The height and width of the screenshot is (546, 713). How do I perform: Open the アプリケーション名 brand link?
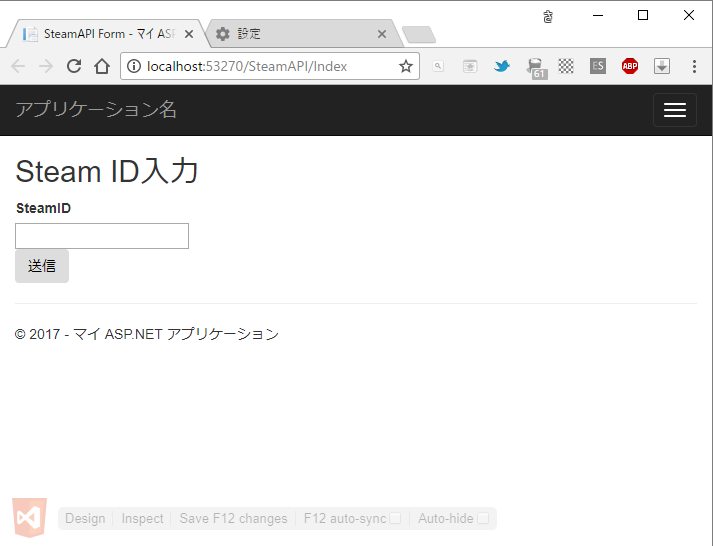pos(96,110)
